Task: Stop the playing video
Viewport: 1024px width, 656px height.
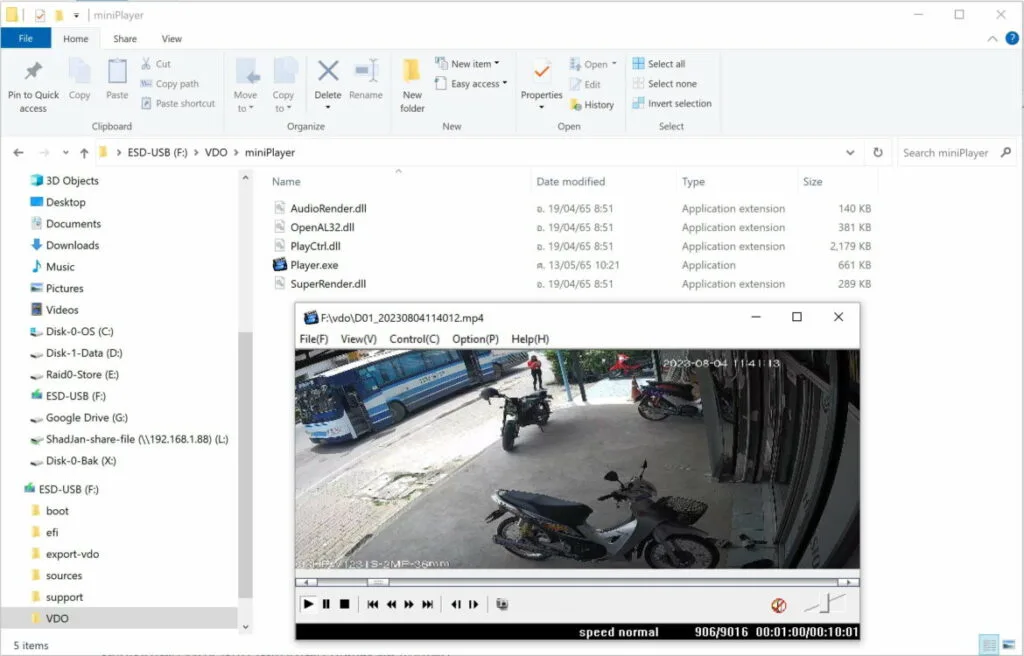Action: click(x=346, y=604)
